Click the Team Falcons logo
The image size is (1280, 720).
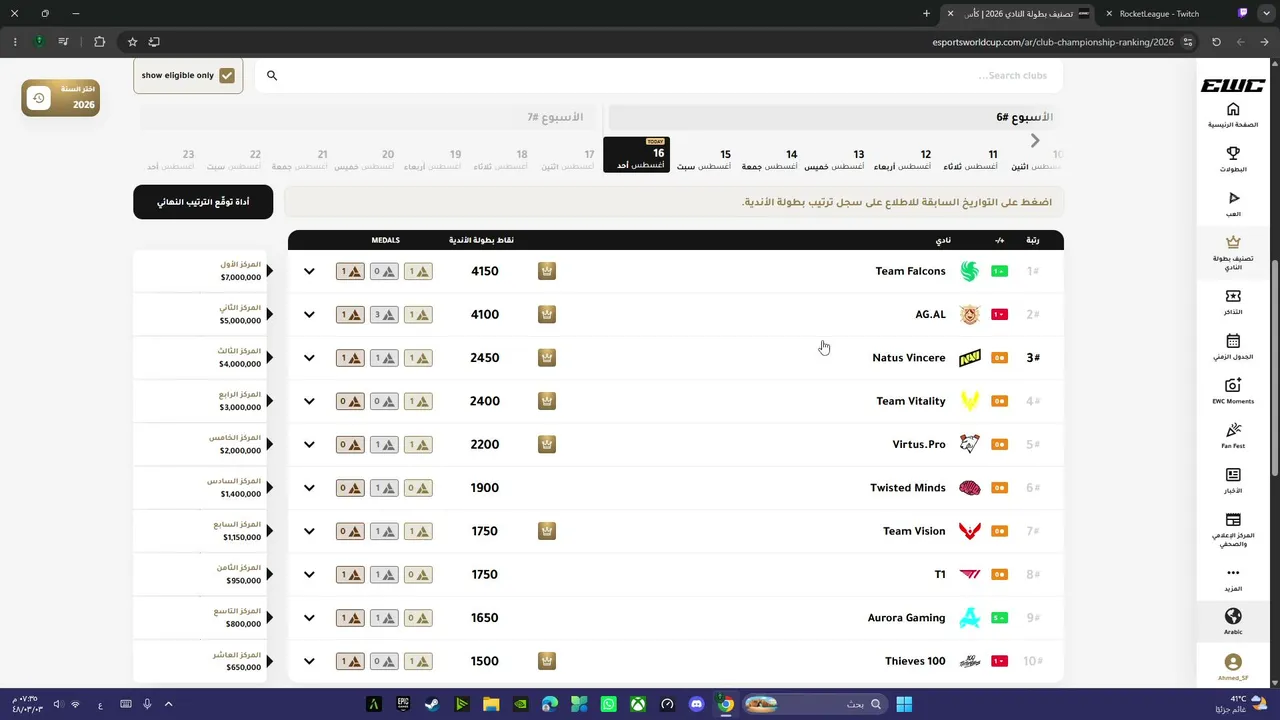[x=969, y=271]
